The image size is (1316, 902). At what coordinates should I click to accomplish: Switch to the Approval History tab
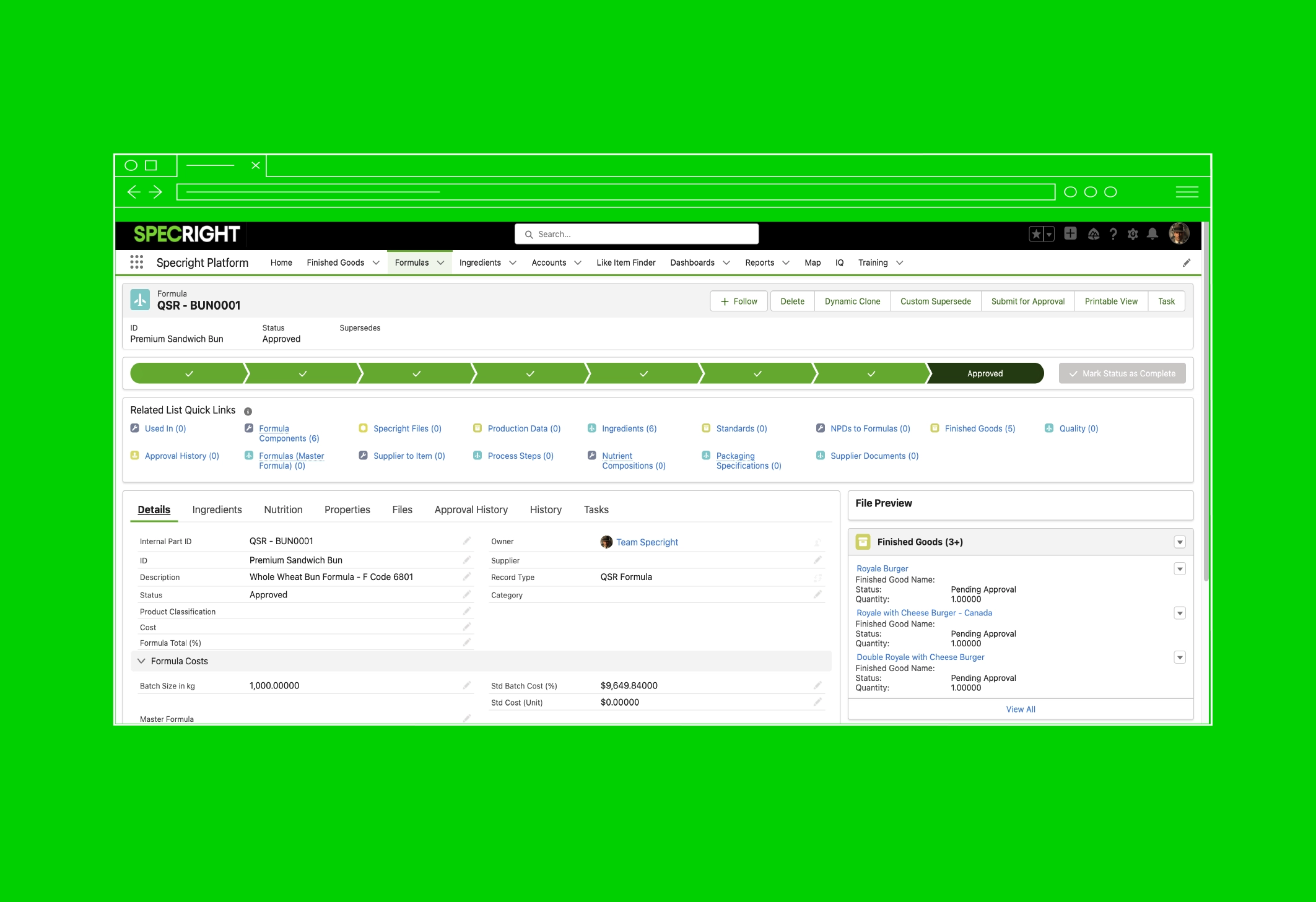pyautogui.click(x=471, y=510)
